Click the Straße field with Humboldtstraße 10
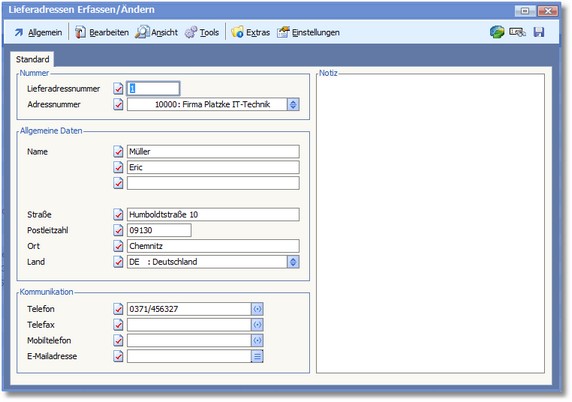Viewport: 572px width, 402px height. [x=213, y=214]
